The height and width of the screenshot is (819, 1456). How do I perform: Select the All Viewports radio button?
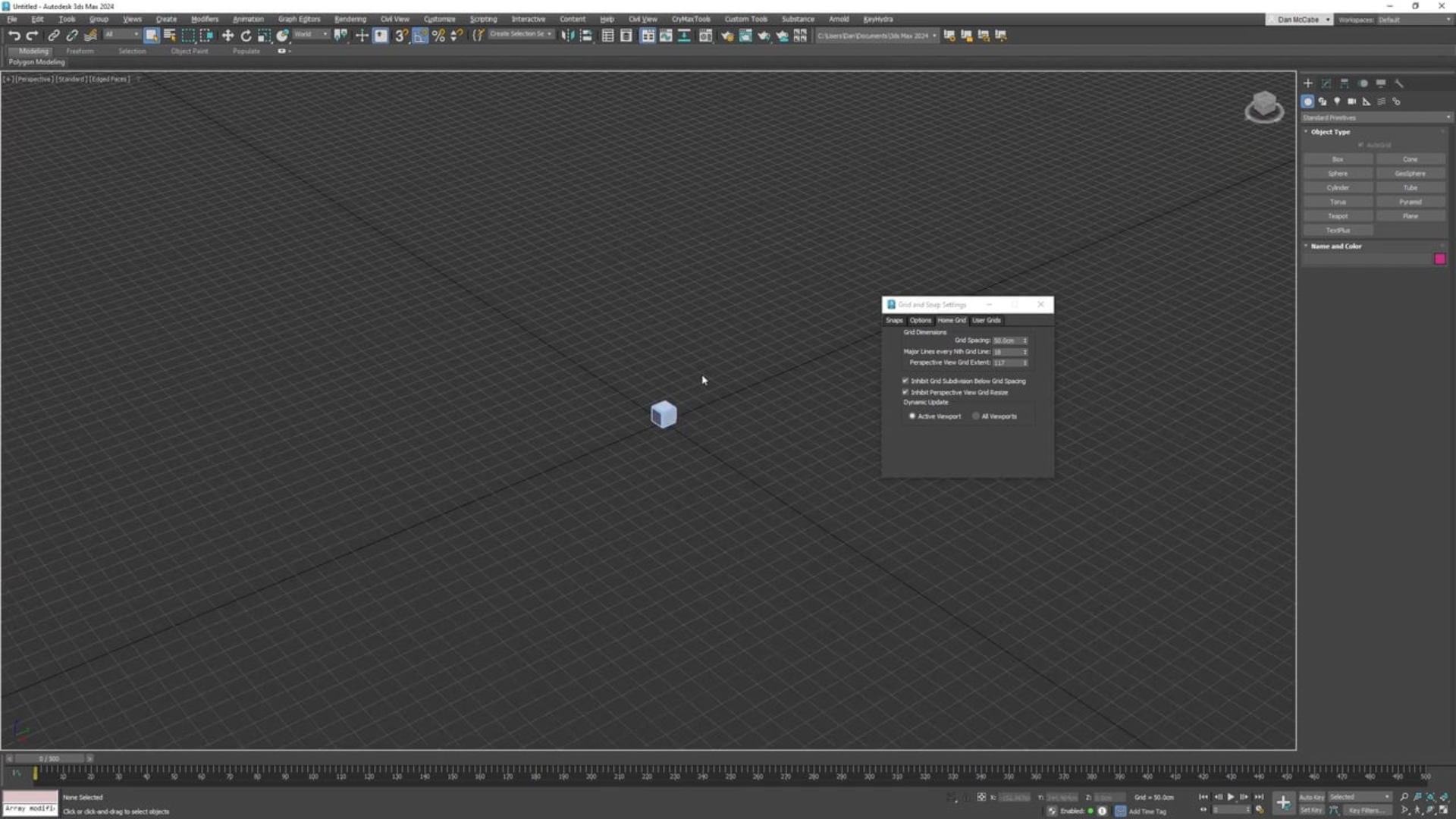pyautogui.click(x=976, y=416)
